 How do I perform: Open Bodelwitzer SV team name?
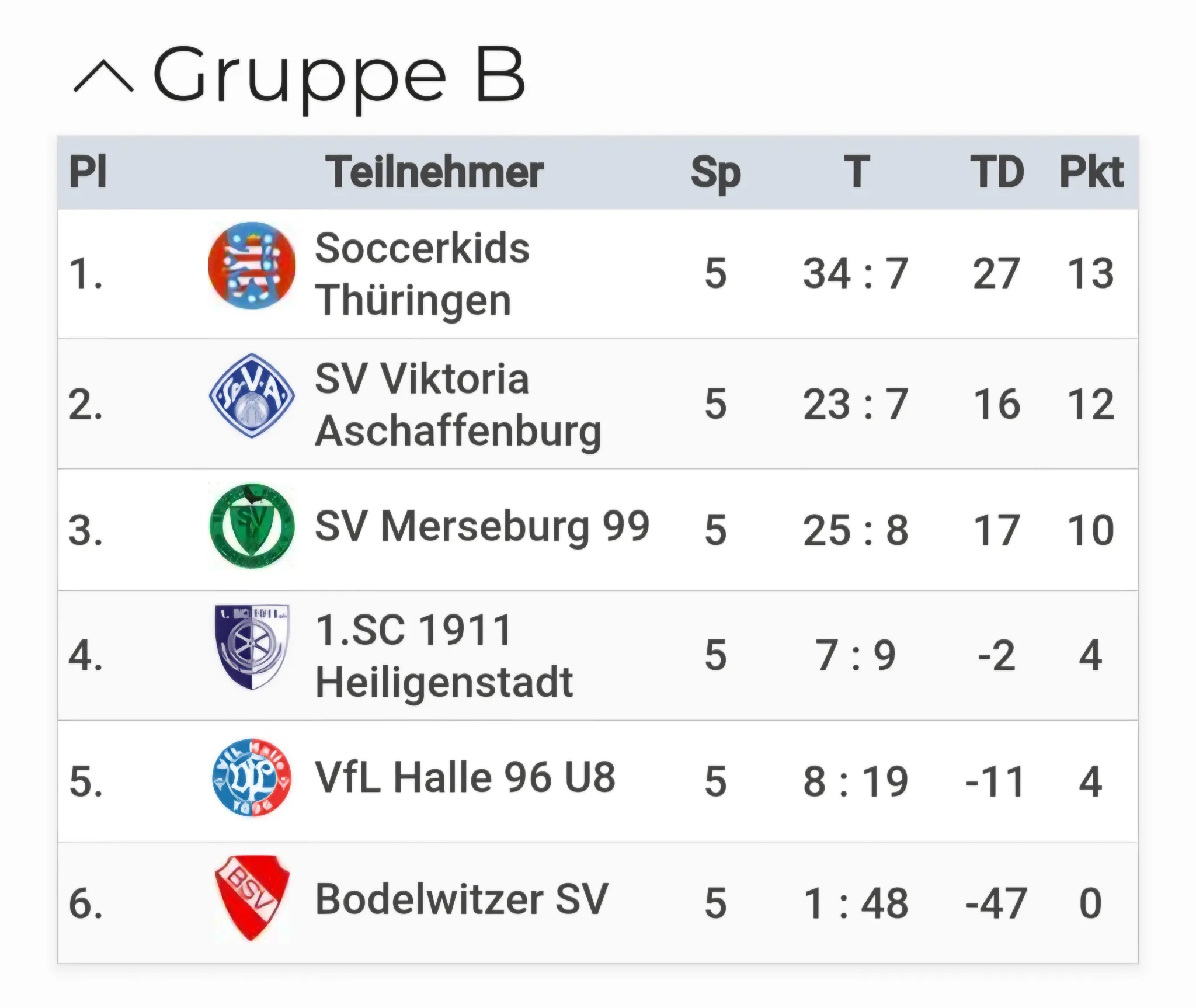(462, 899)
